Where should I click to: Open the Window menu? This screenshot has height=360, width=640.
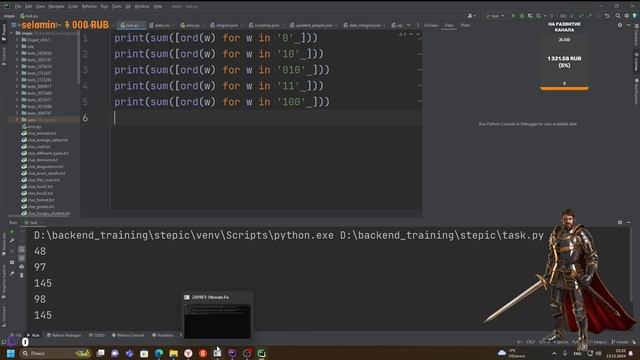142,7
